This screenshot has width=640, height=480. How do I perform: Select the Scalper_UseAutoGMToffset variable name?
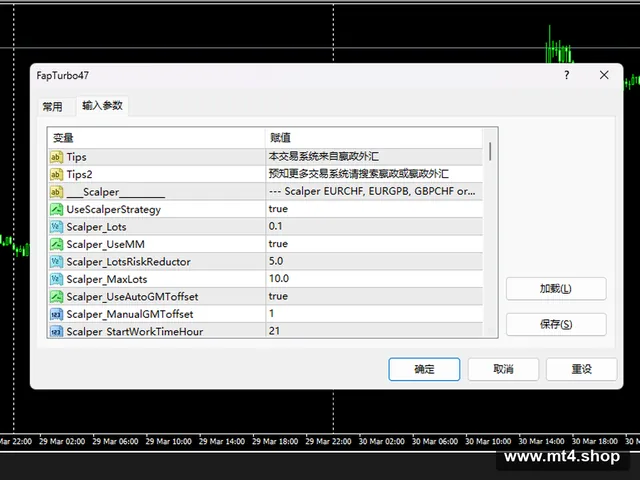(132, 297)
